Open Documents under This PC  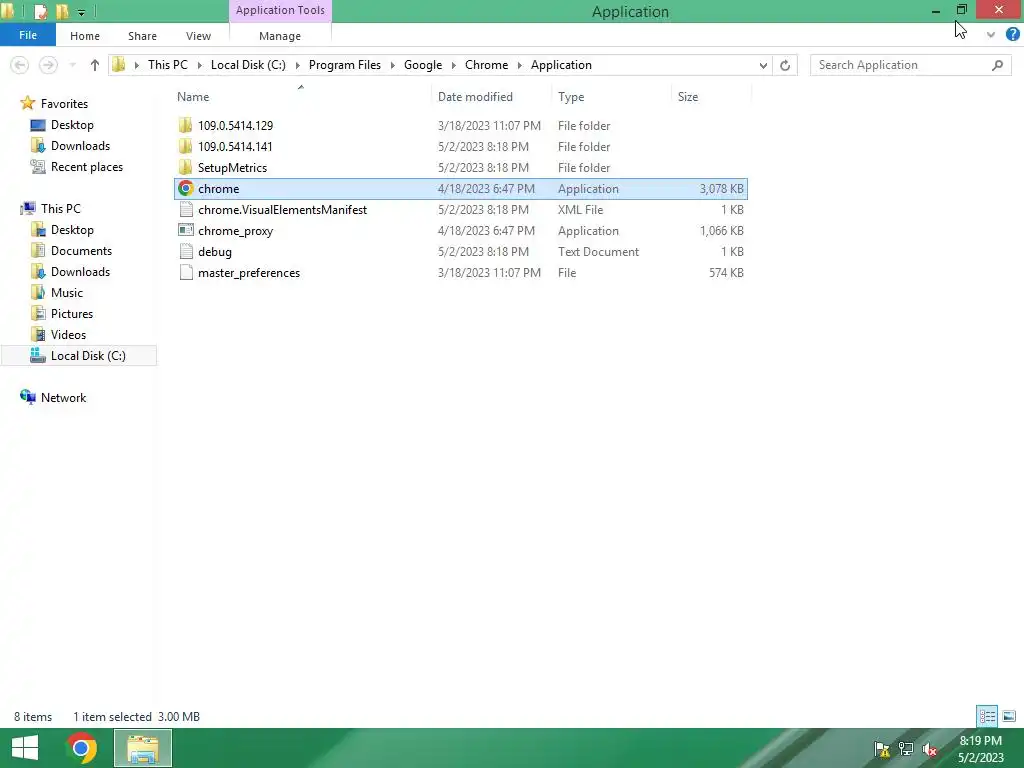(81, 251)
